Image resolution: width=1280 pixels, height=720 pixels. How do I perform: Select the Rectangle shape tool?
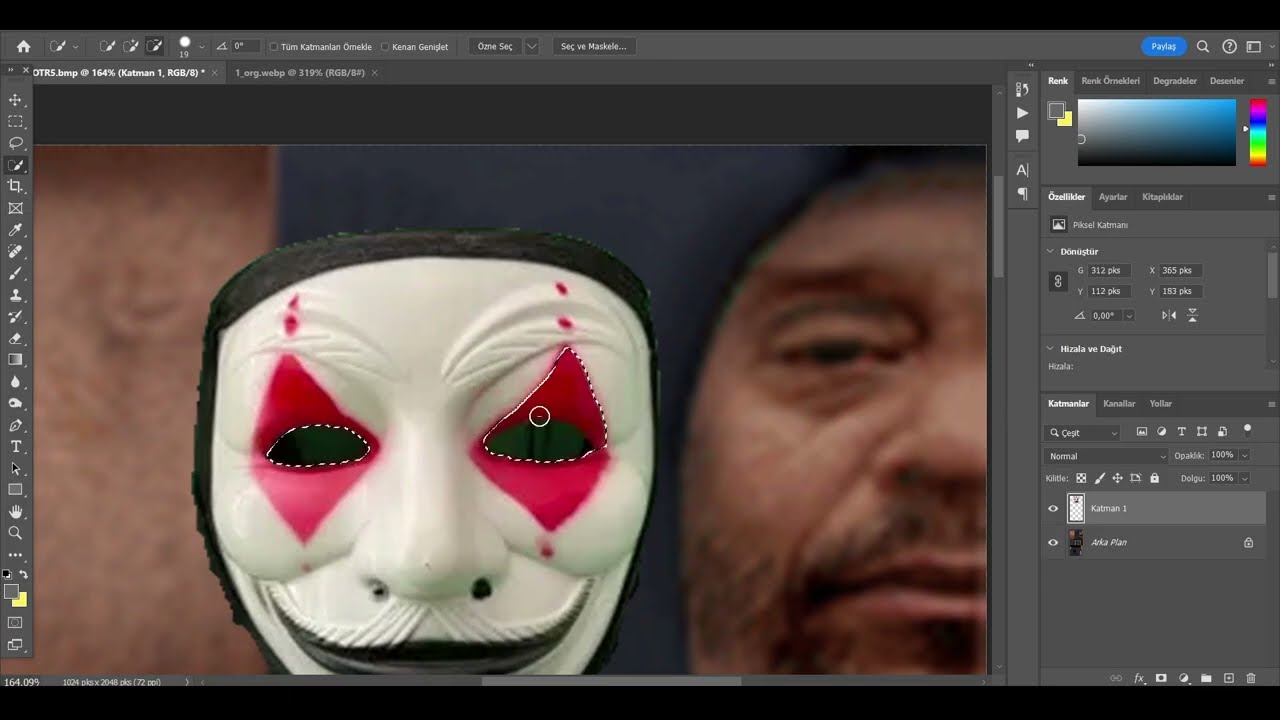(15, 489)
